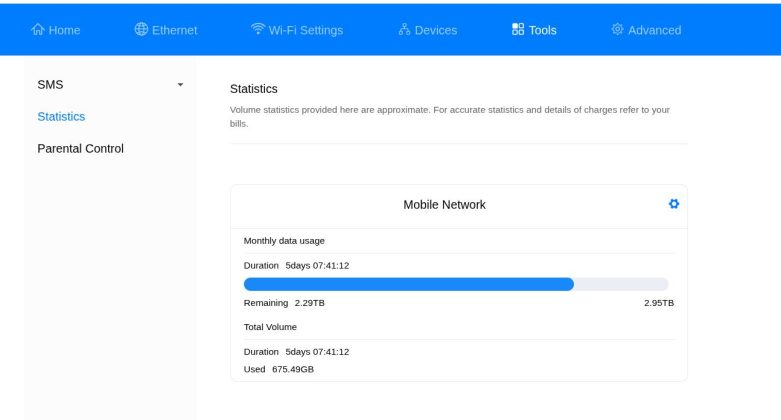Click the monthly data usage progress bar
The height and width of the screenshot is (420, 781).
click(x=456, y=284)
